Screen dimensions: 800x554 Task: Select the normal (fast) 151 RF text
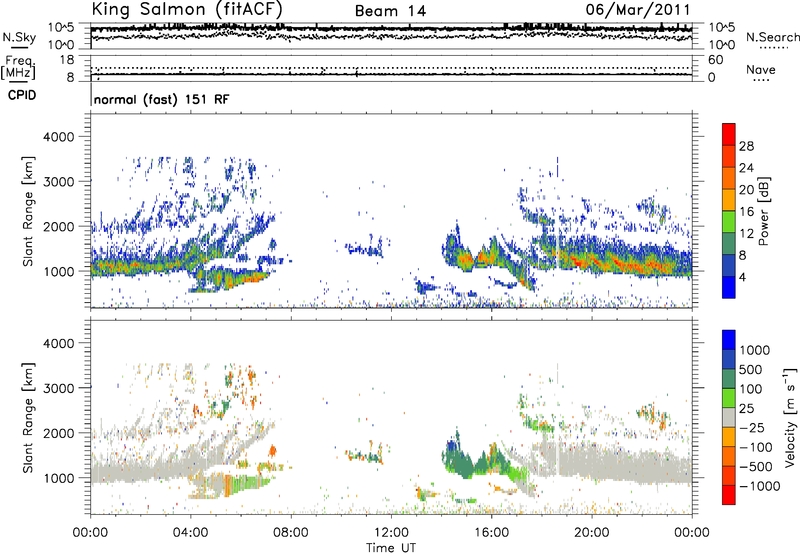click(162, 99)
